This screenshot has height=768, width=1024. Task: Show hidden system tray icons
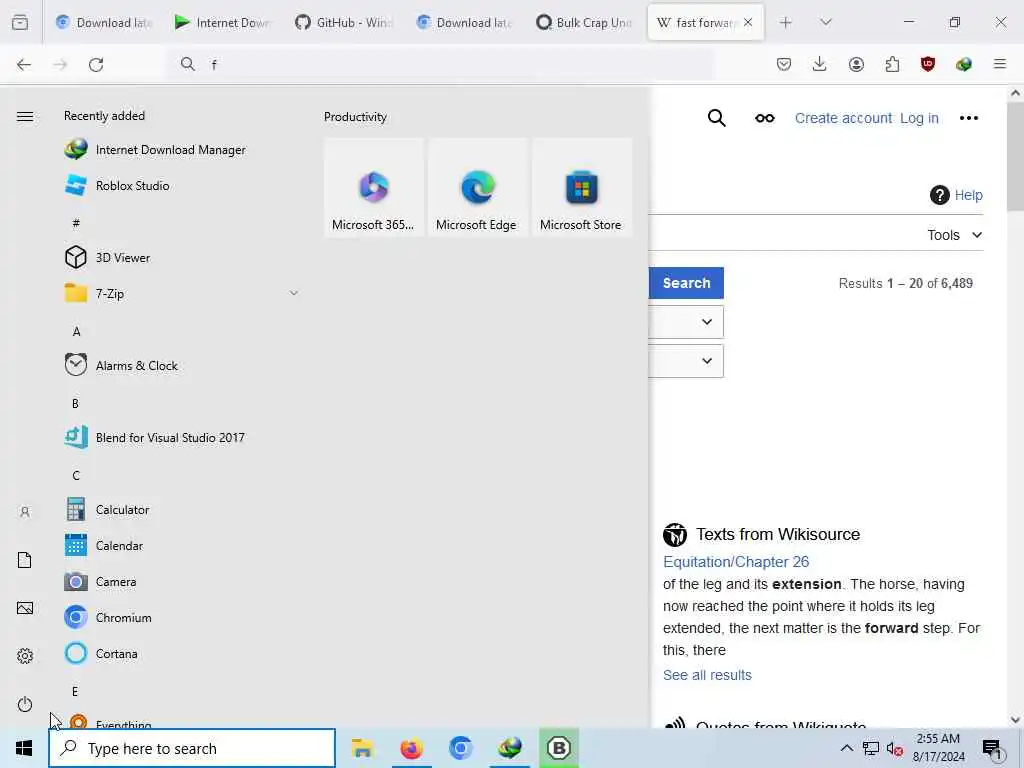846,748
